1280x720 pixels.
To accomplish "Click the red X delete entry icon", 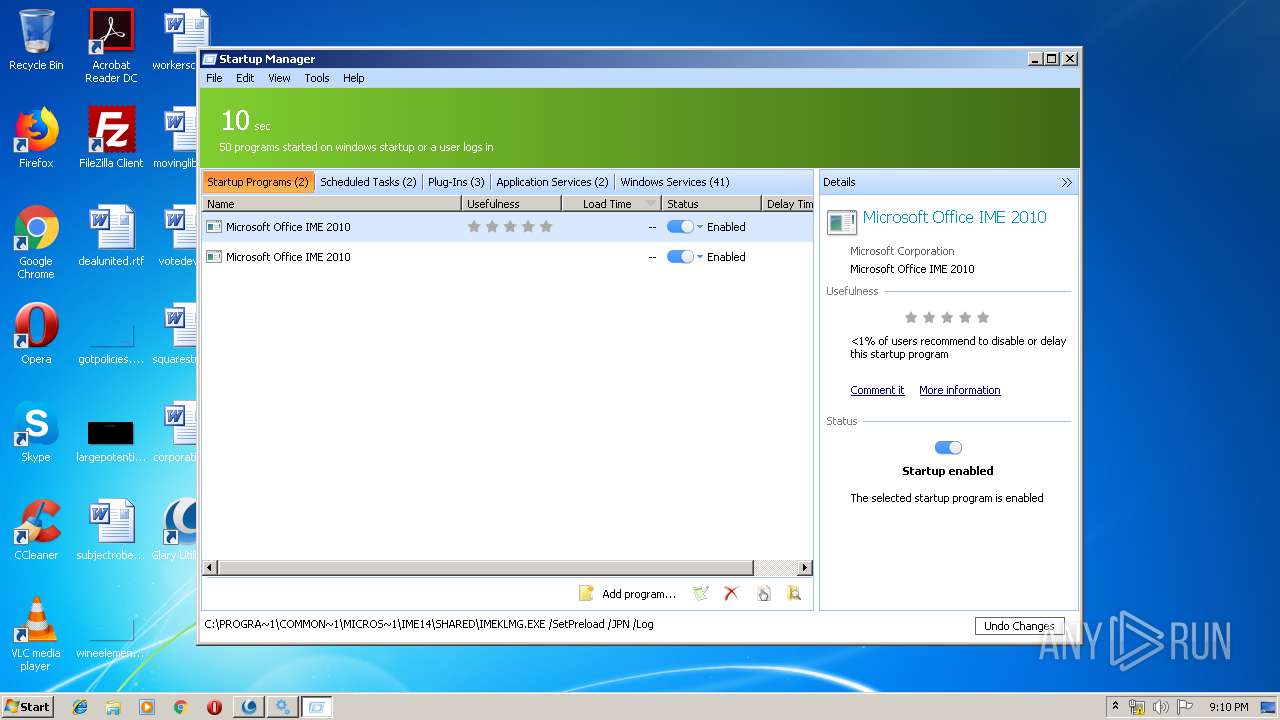I will point(731,593).
